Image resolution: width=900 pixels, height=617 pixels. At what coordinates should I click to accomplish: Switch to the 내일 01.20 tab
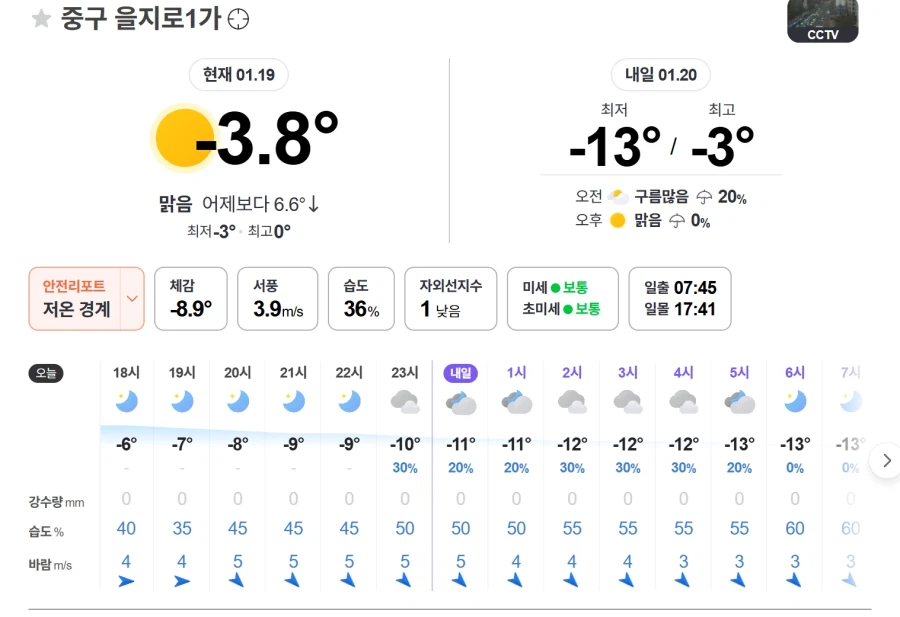coord(660,75)
